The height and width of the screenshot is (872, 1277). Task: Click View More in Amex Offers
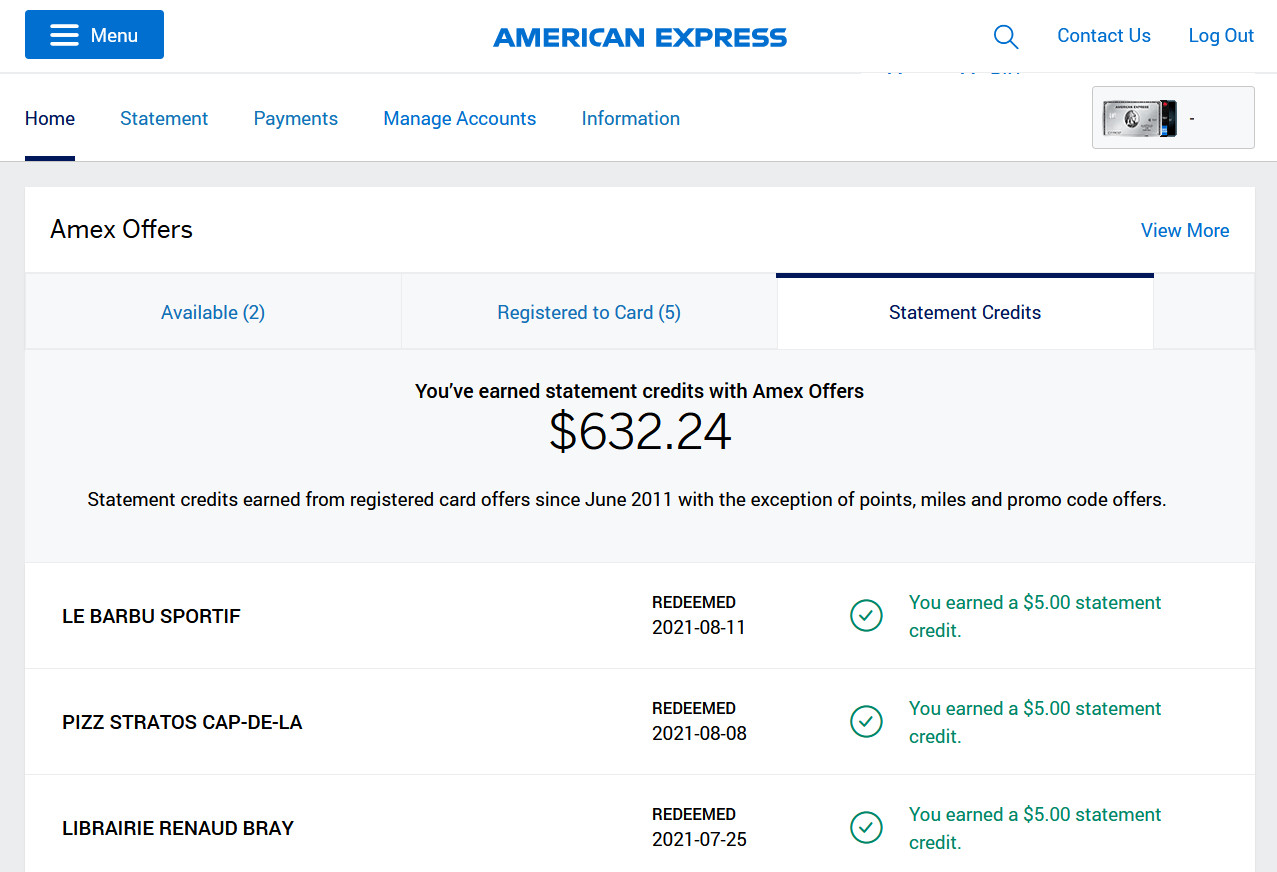(1185, 230)
